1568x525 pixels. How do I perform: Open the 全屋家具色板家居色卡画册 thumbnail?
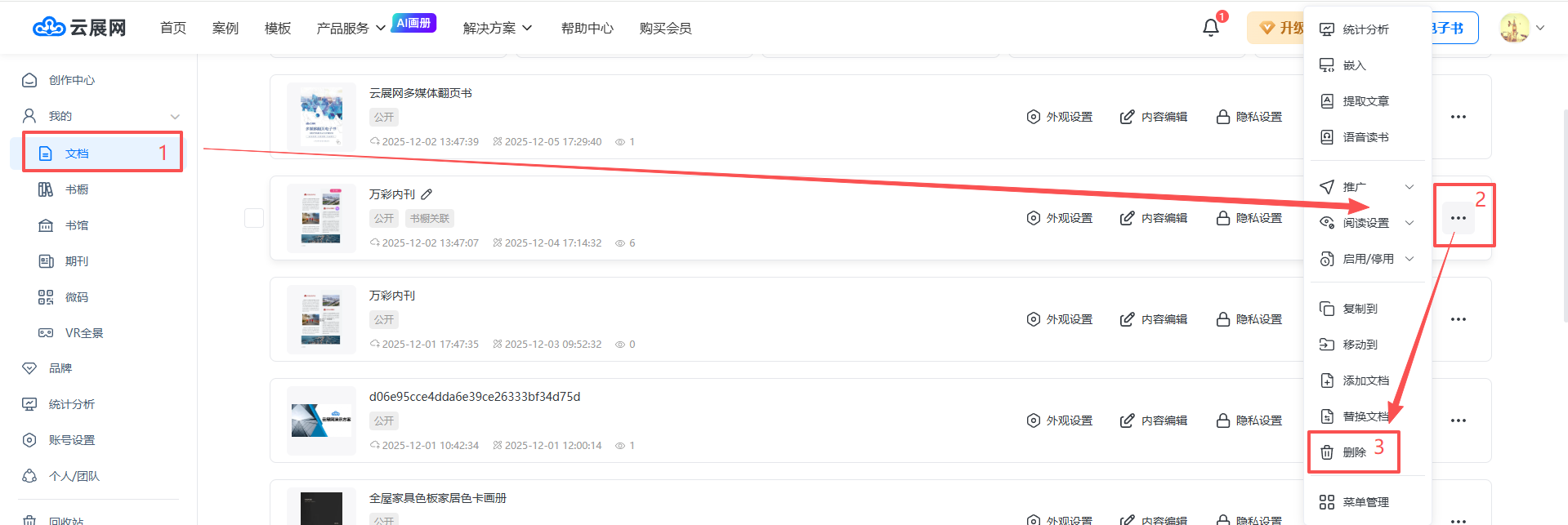(321, 506)
